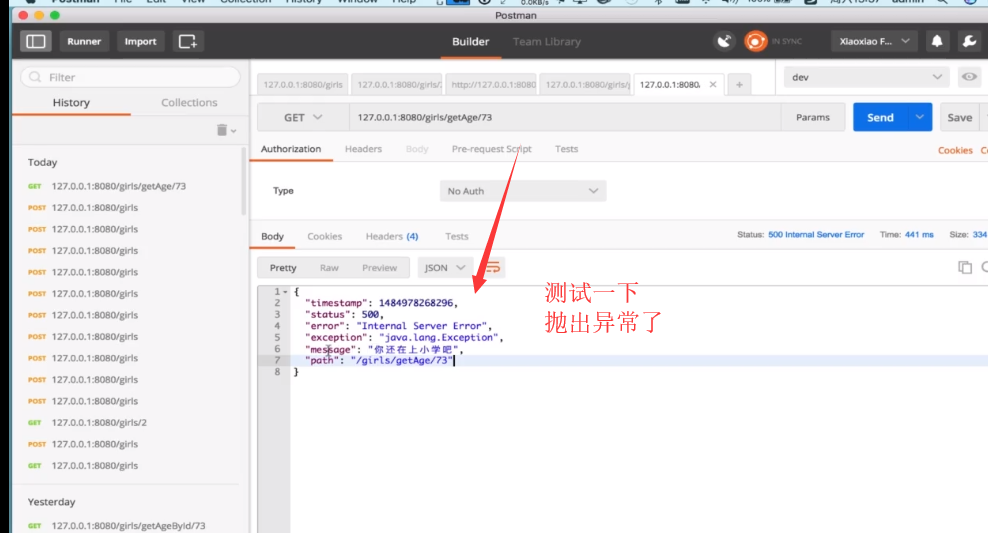Select the first 127.0.0.1:8080/girls request tab
This screenshot has width=988, height=533.
303,84
